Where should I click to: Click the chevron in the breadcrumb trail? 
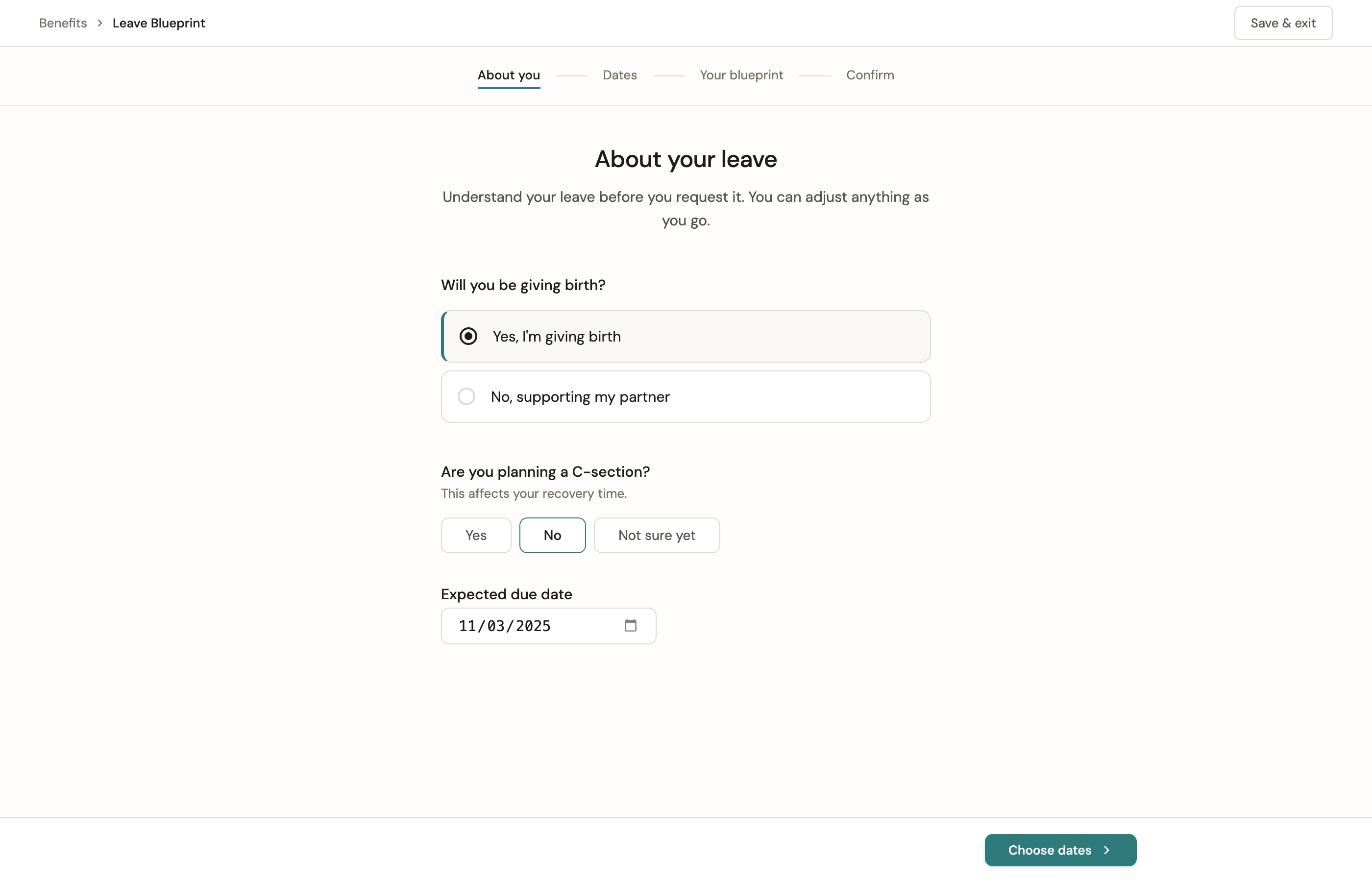click(x=99, y=23)
